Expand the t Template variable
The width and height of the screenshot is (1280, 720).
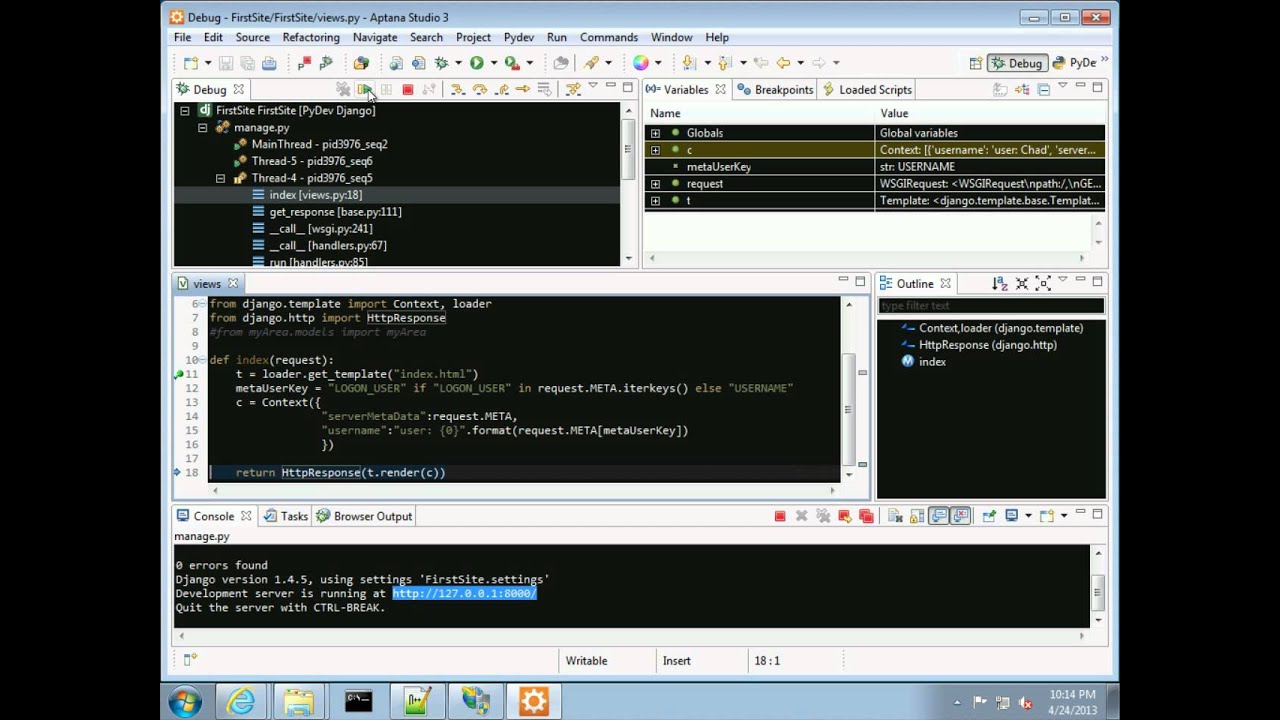pyautogui.click(x=655, y=201)
